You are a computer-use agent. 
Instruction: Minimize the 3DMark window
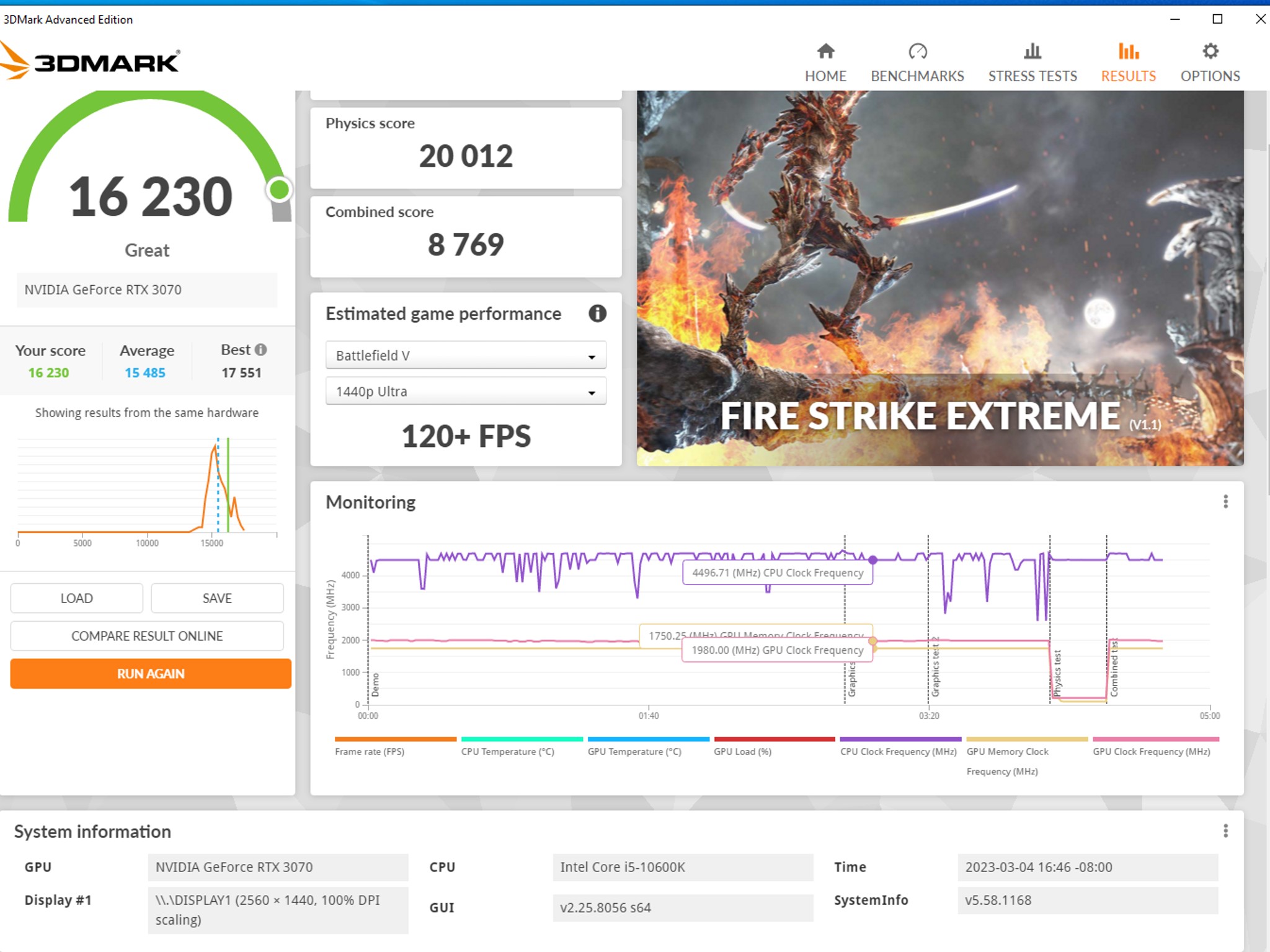pyautogui.click(x=1175, y=19)
